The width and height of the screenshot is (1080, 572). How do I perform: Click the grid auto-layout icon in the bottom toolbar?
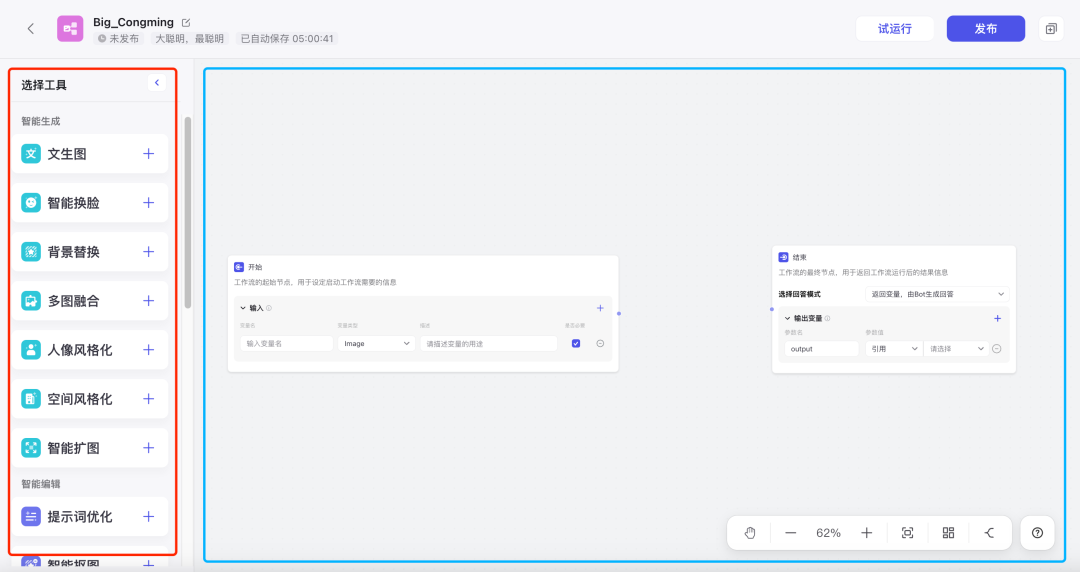948,533
